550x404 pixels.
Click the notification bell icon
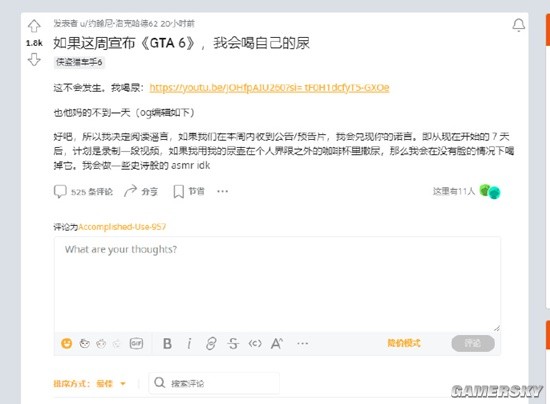click(x=518, y=25)
